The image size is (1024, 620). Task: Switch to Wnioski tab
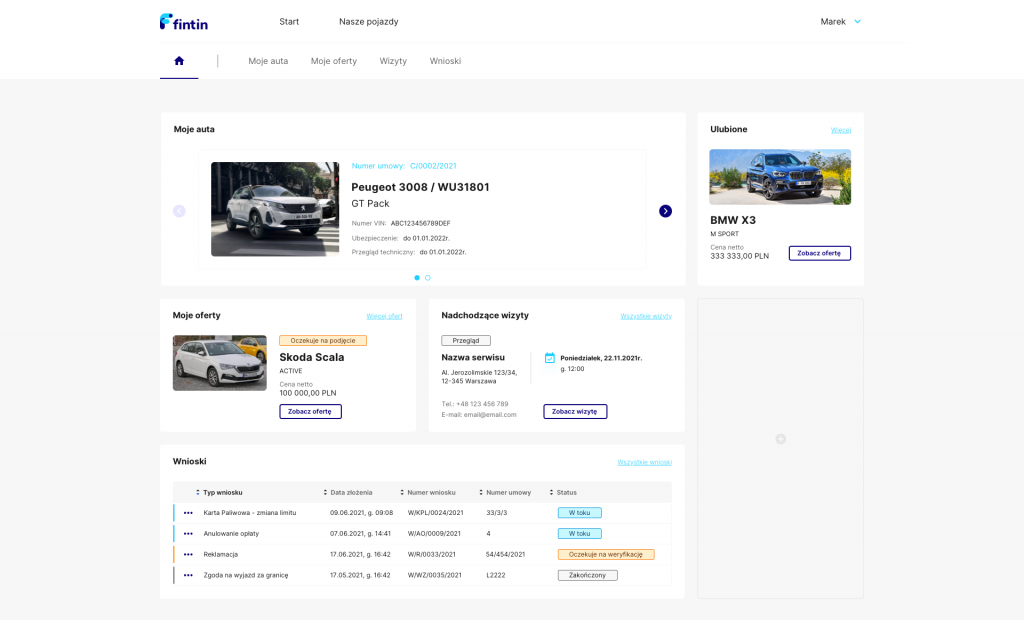pyautogui.click(x=445, y=61)
